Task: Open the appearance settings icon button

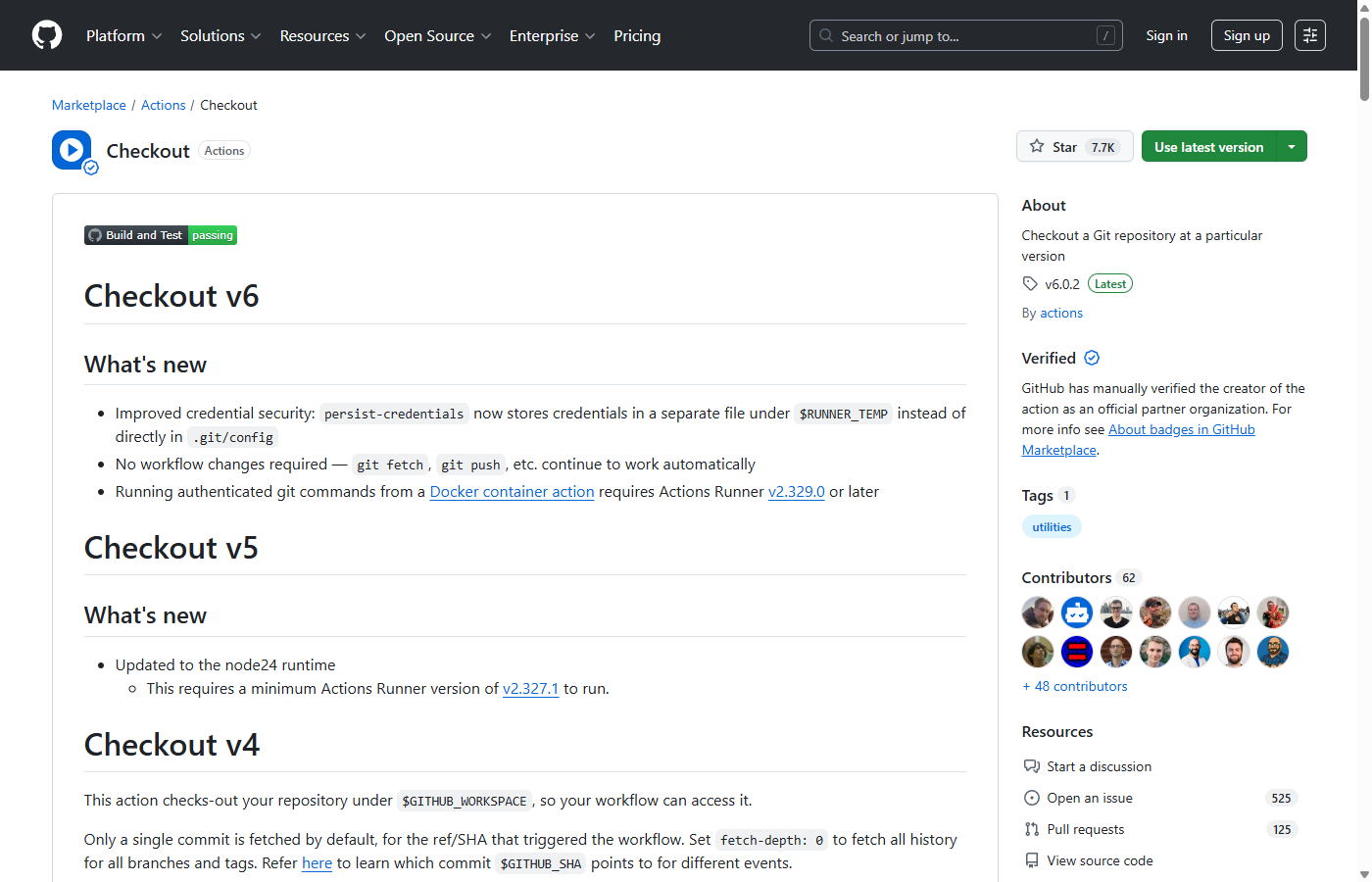Action: click(1310, 35)
